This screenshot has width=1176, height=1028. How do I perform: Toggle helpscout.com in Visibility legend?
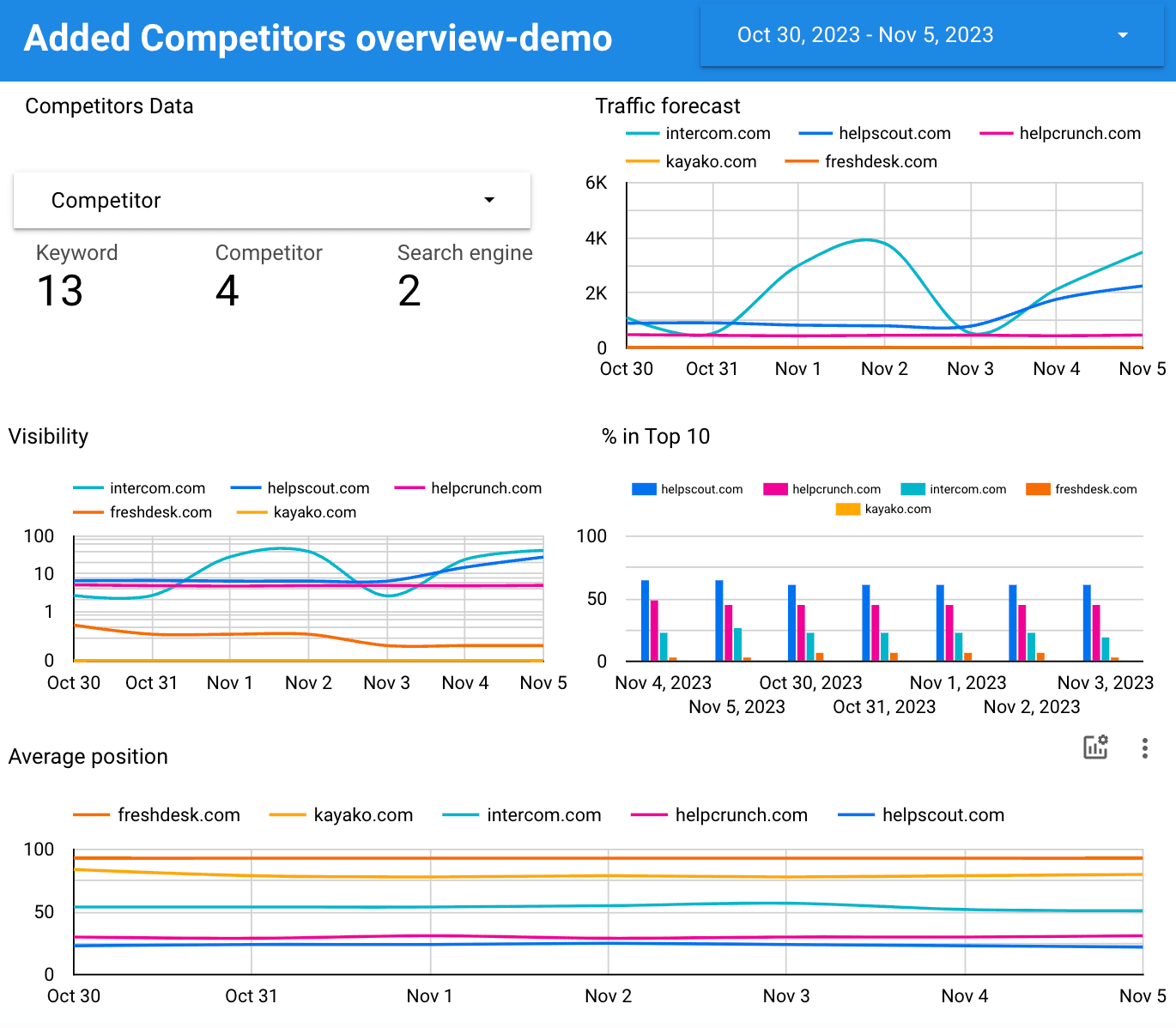tap(300, 488)
